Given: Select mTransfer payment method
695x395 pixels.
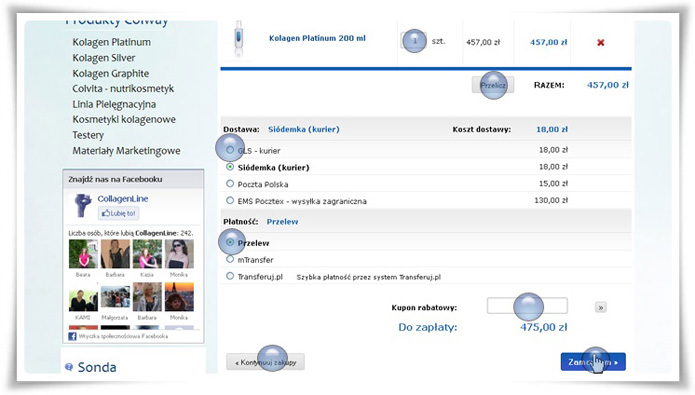Looking at the screenshot, I should [230, 259].
